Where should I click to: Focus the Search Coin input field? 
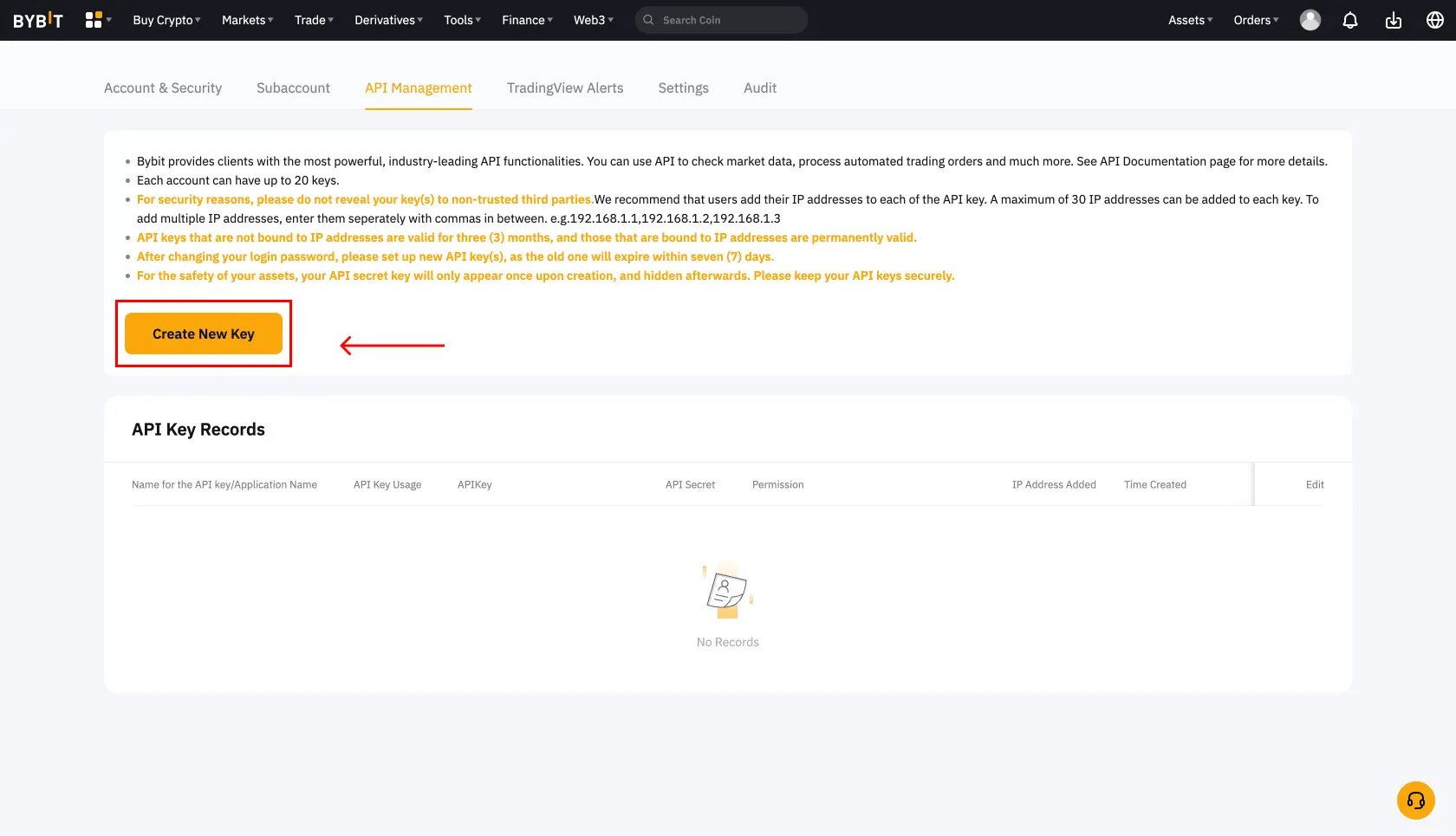coord(728,20)
